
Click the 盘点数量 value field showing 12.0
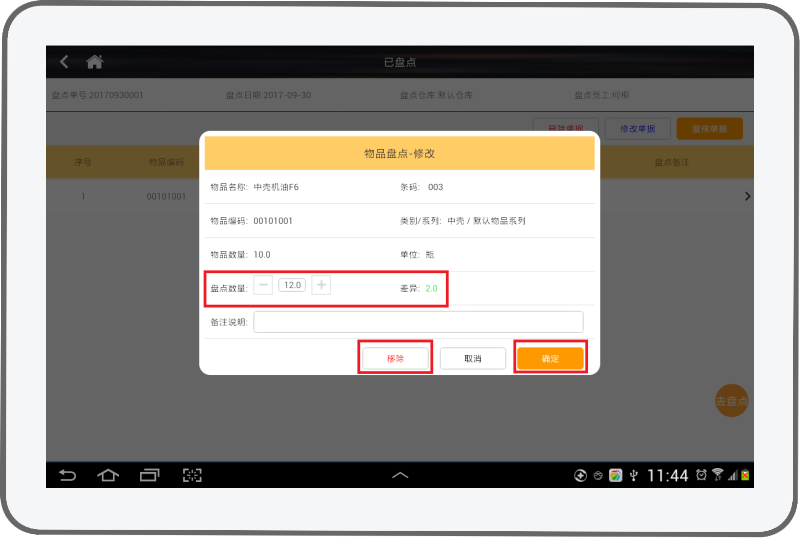[x=292, y=285]
